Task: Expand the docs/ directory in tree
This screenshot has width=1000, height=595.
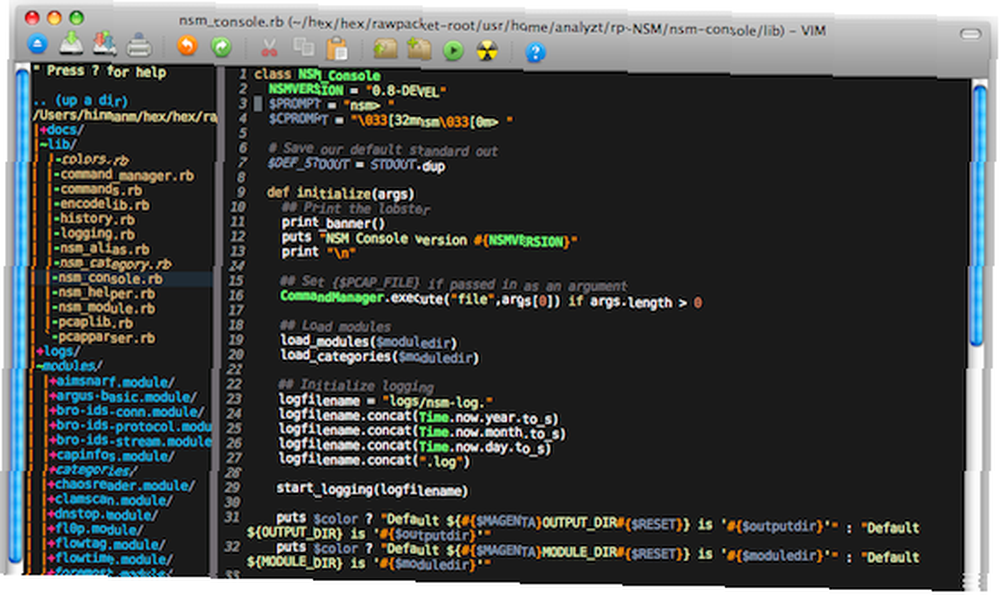Action: click(x=61, y=130)
